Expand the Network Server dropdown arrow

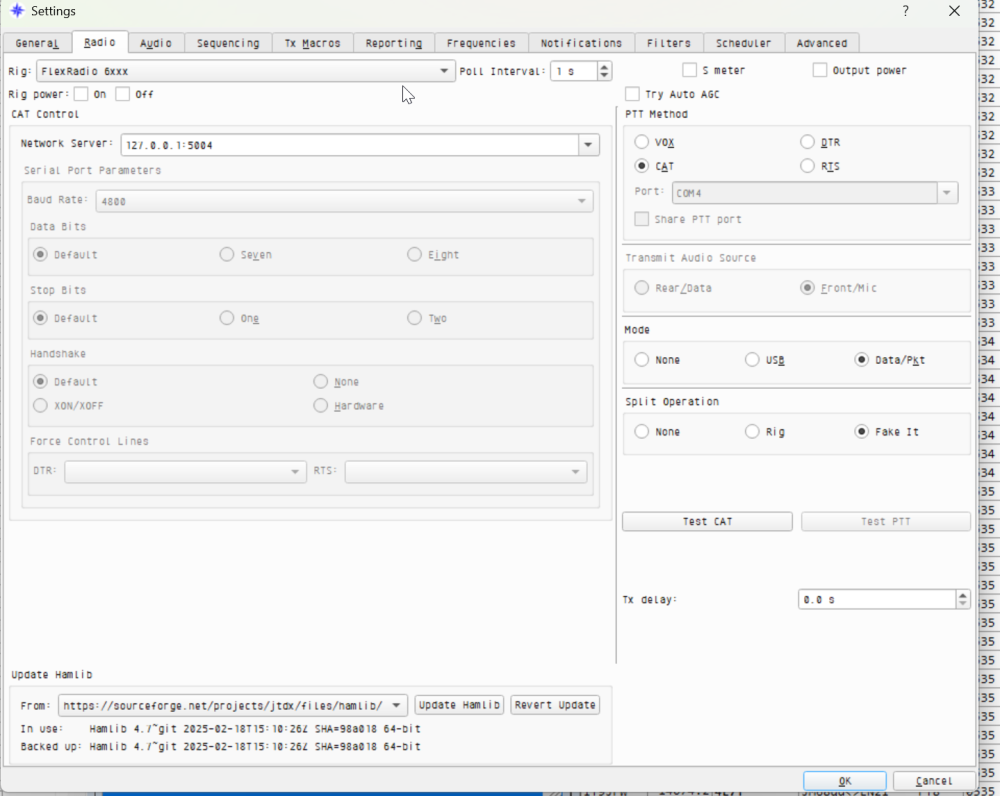[x=589, y=145]
